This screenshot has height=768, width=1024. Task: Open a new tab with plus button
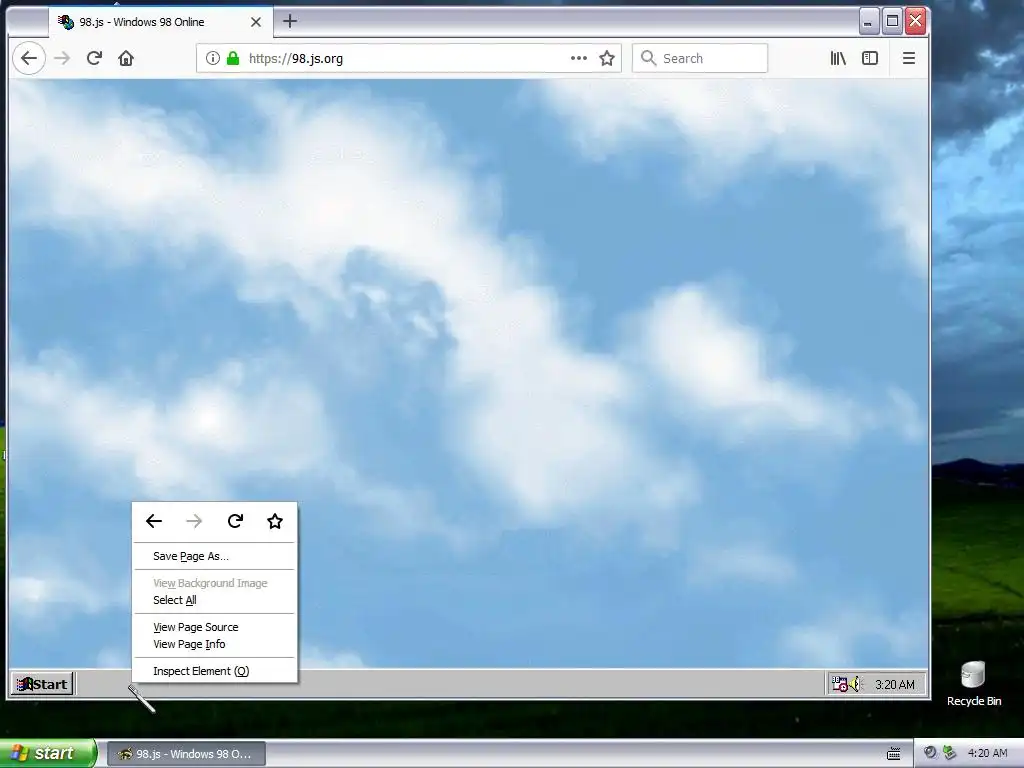(290, 22)
